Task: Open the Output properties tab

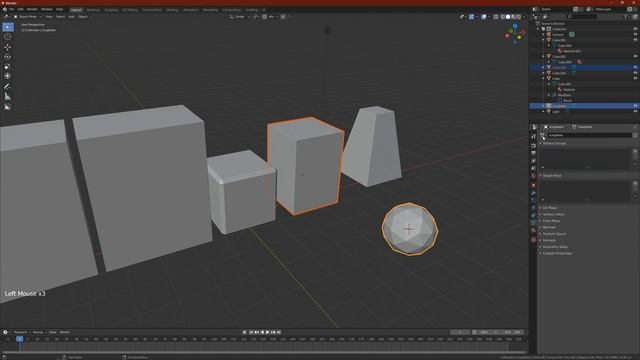Action: click(x=533, y=153)
